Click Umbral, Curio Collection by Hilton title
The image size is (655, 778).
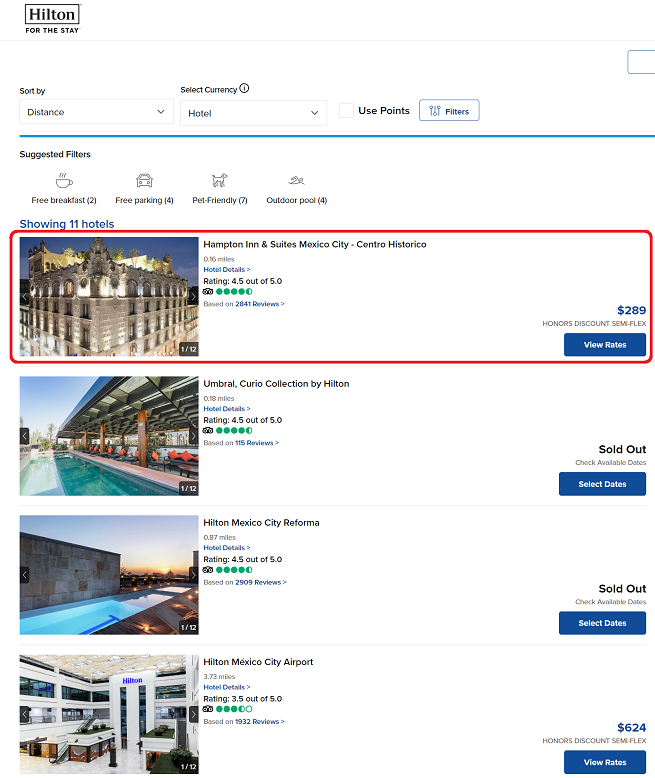point(276,384)
